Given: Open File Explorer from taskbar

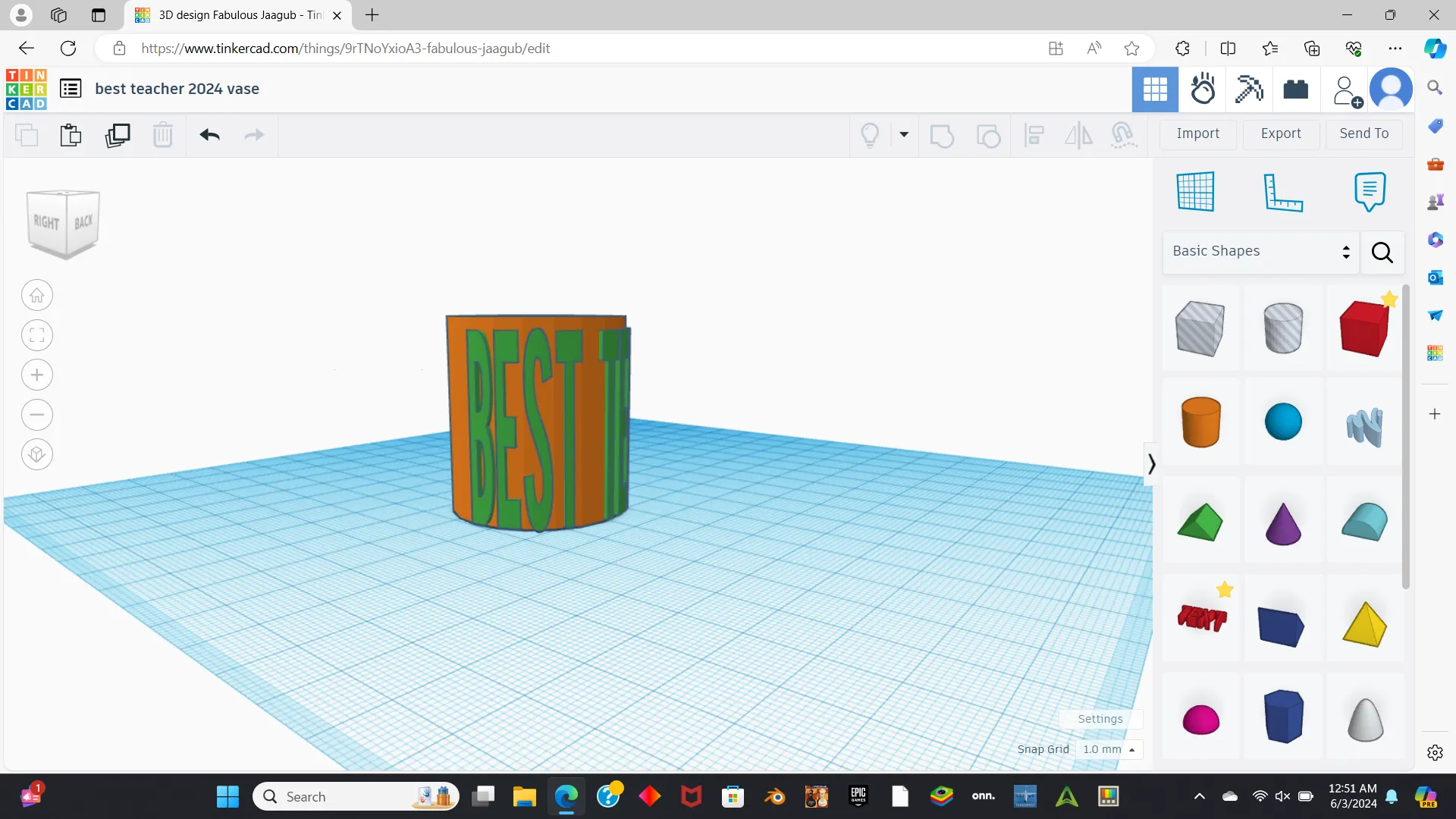Looking at the screenshot, I should pyautogui.click(x=524, y=796).
